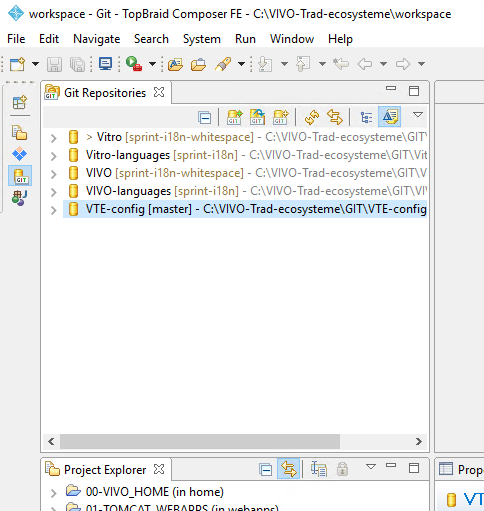The image size is (484, 511).
Task: Switch to the Resource perspective icon
Action: [x=20, y=133]
